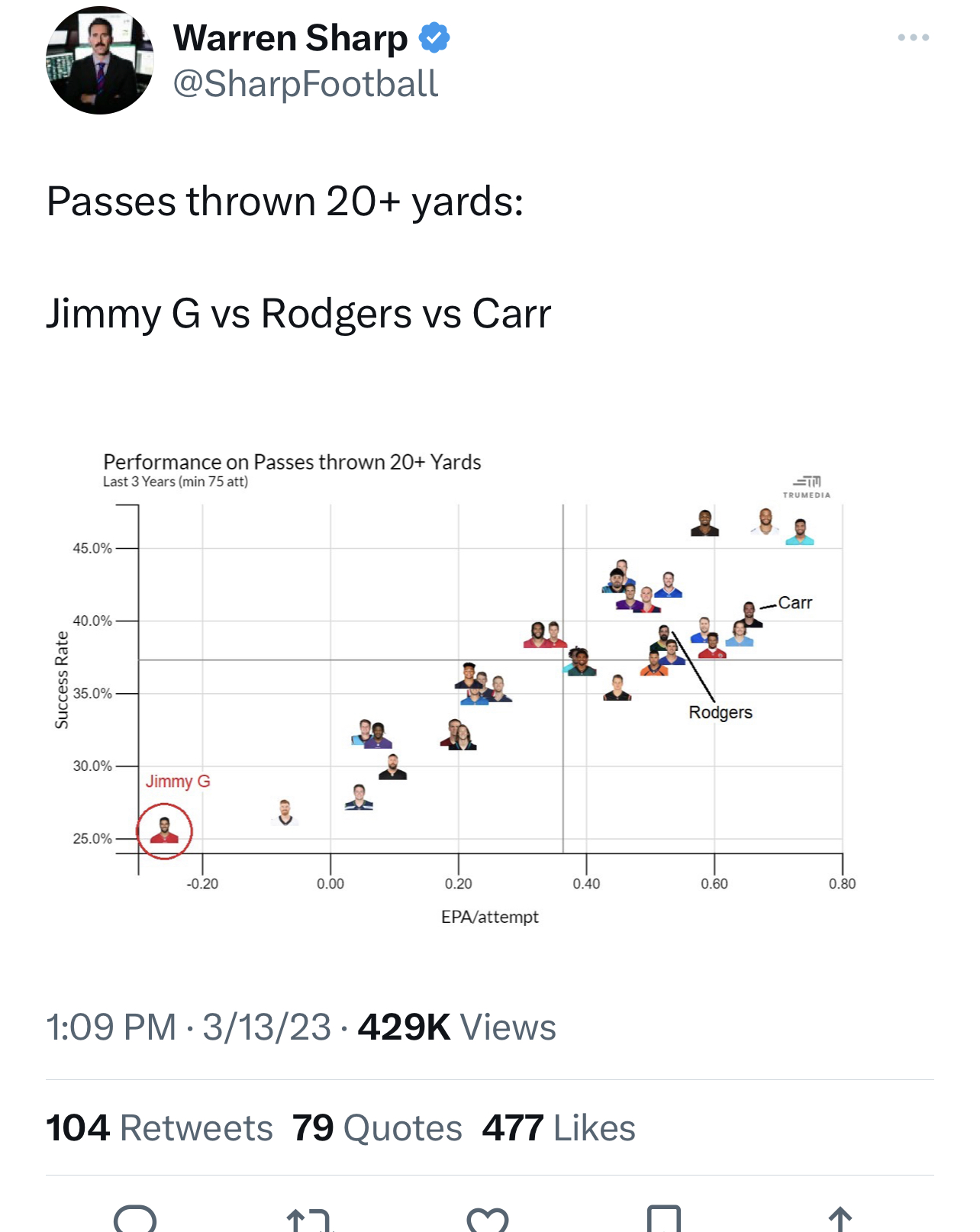This screenshot has height=1232, width=980.
Task: Click the Rodgers label on chart
Action: click(720, 712)
